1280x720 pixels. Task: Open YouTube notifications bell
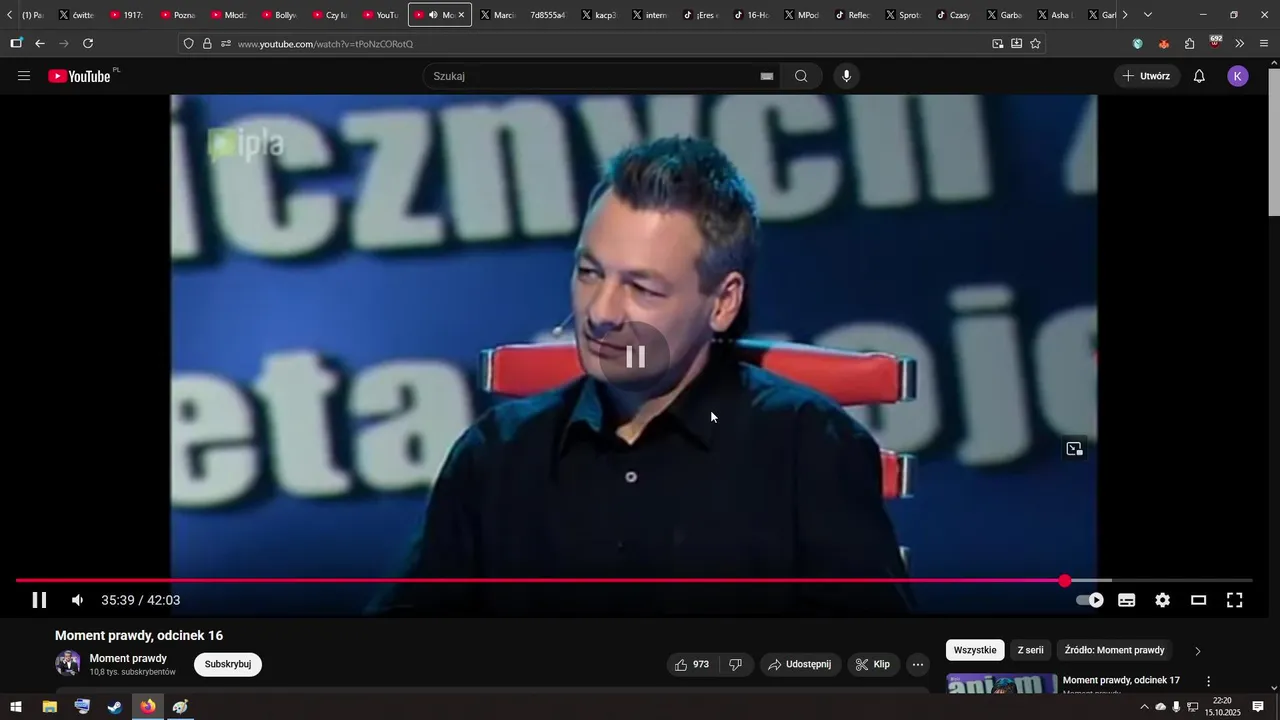(1199, 76)
